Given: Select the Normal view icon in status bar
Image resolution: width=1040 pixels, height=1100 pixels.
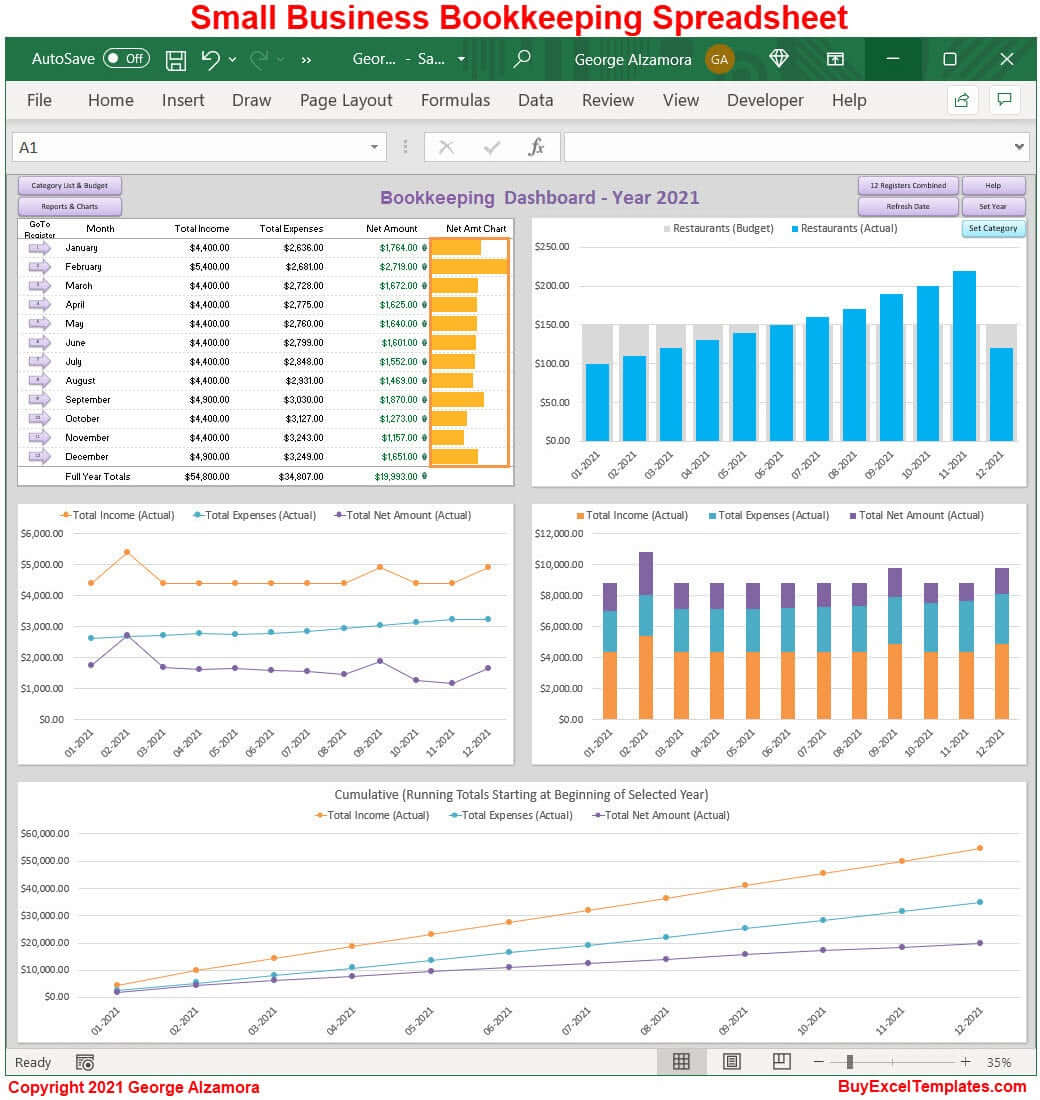Looking at the screenshot, I should coord(681,1061).
